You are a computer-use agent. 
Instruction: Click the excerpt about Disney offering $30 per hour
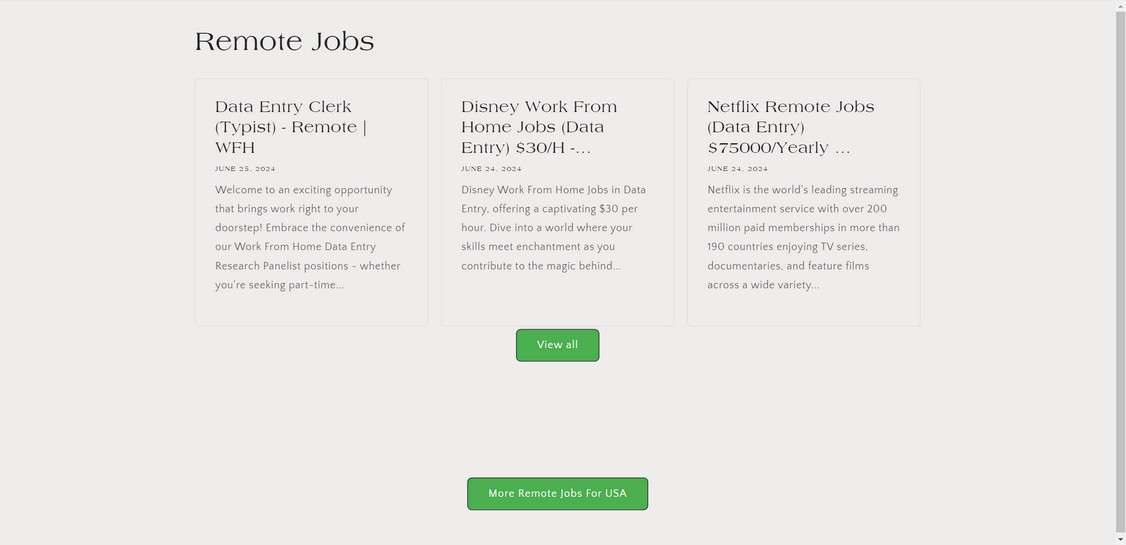[x=554, y=228]
